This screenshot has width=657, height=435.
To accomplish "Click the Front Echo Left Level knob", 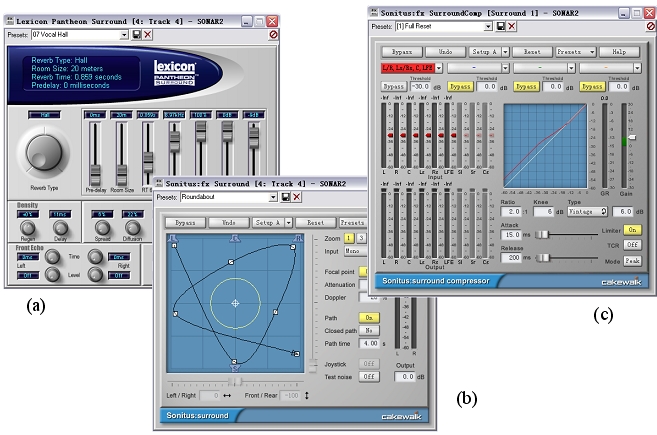I will pos(52,274).
